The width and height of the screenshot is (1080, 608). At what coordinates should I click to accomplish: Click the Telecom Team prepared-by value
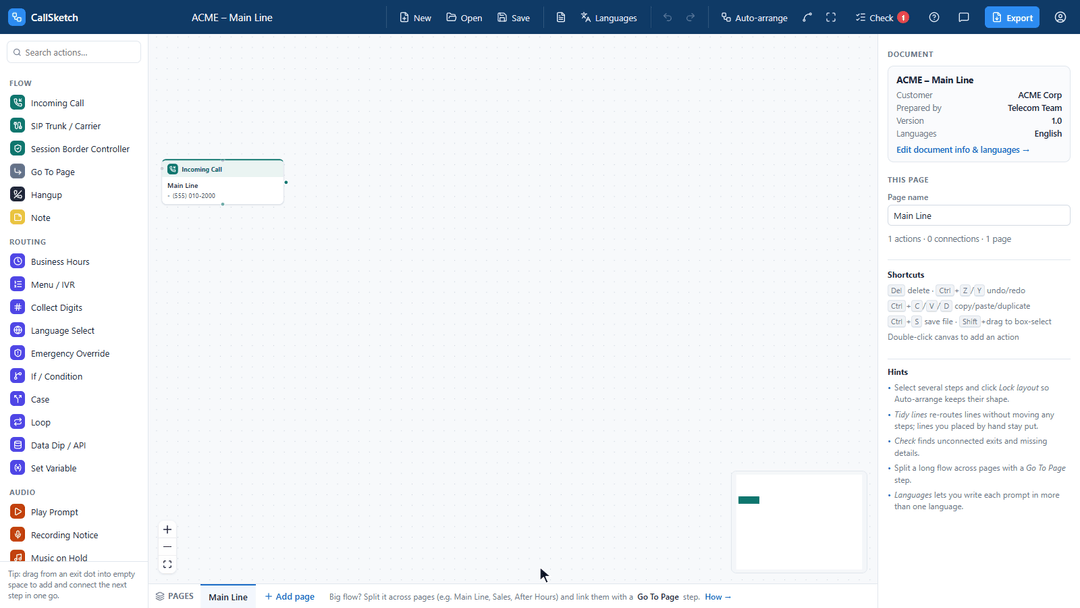coord(1035,108)
